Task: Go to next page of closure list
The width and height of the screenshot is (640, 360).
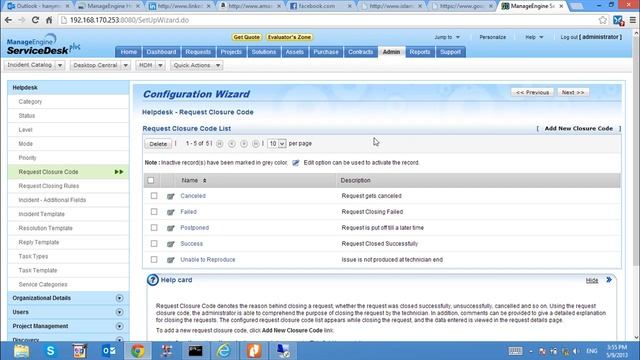Action: point(244,144)
